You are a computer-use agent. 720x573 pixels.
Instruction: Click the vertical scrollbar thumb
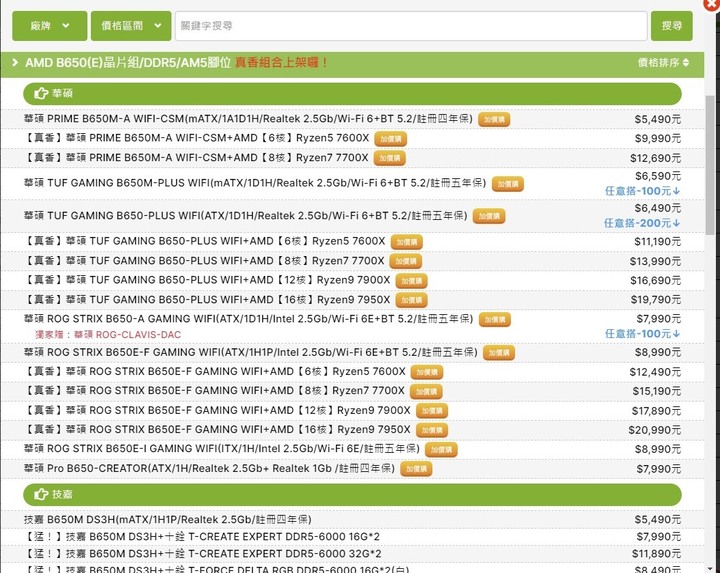(710, 163)
